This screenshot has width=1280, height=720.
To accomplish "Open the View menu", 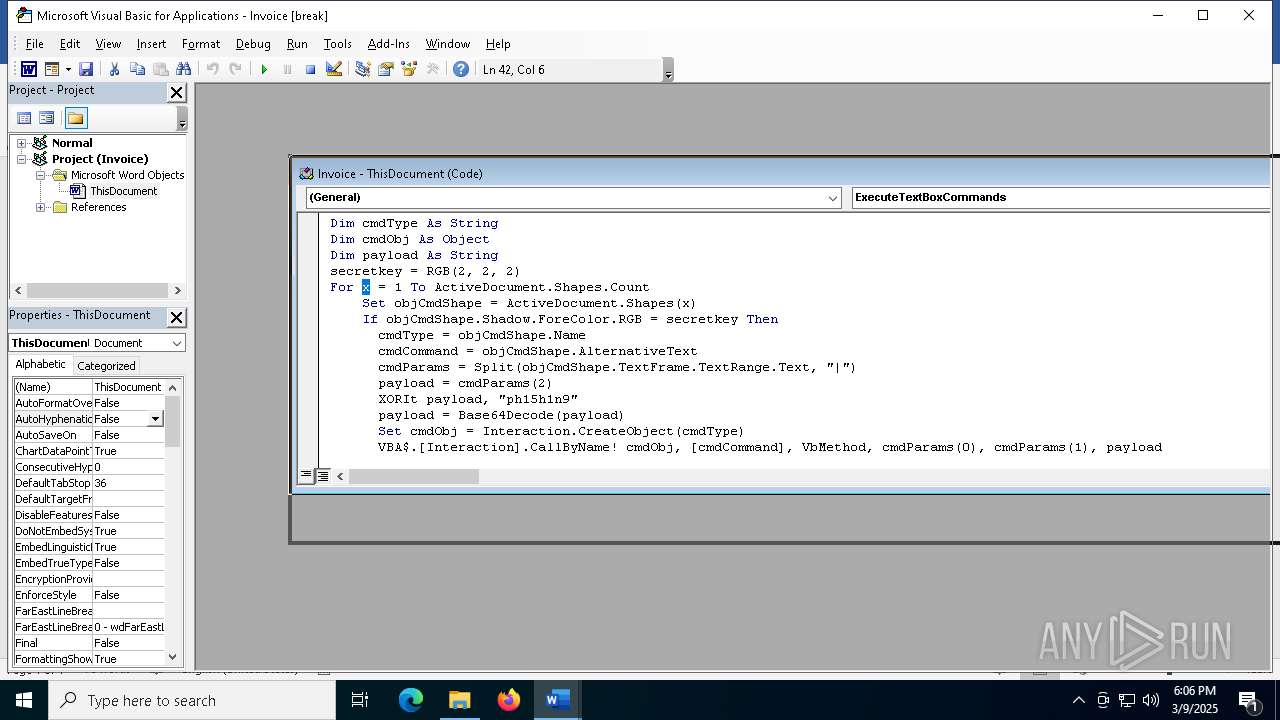I will (x=108, y=44).
